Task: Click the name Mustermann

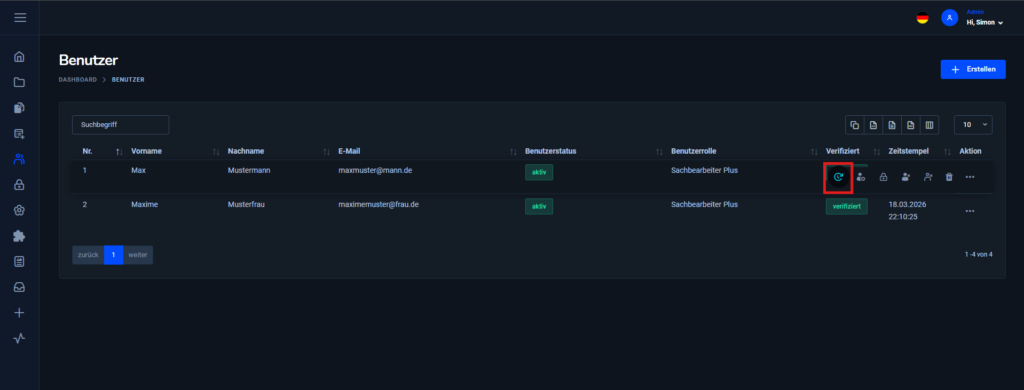Action: pyautogui.click(x=249, y=170)
